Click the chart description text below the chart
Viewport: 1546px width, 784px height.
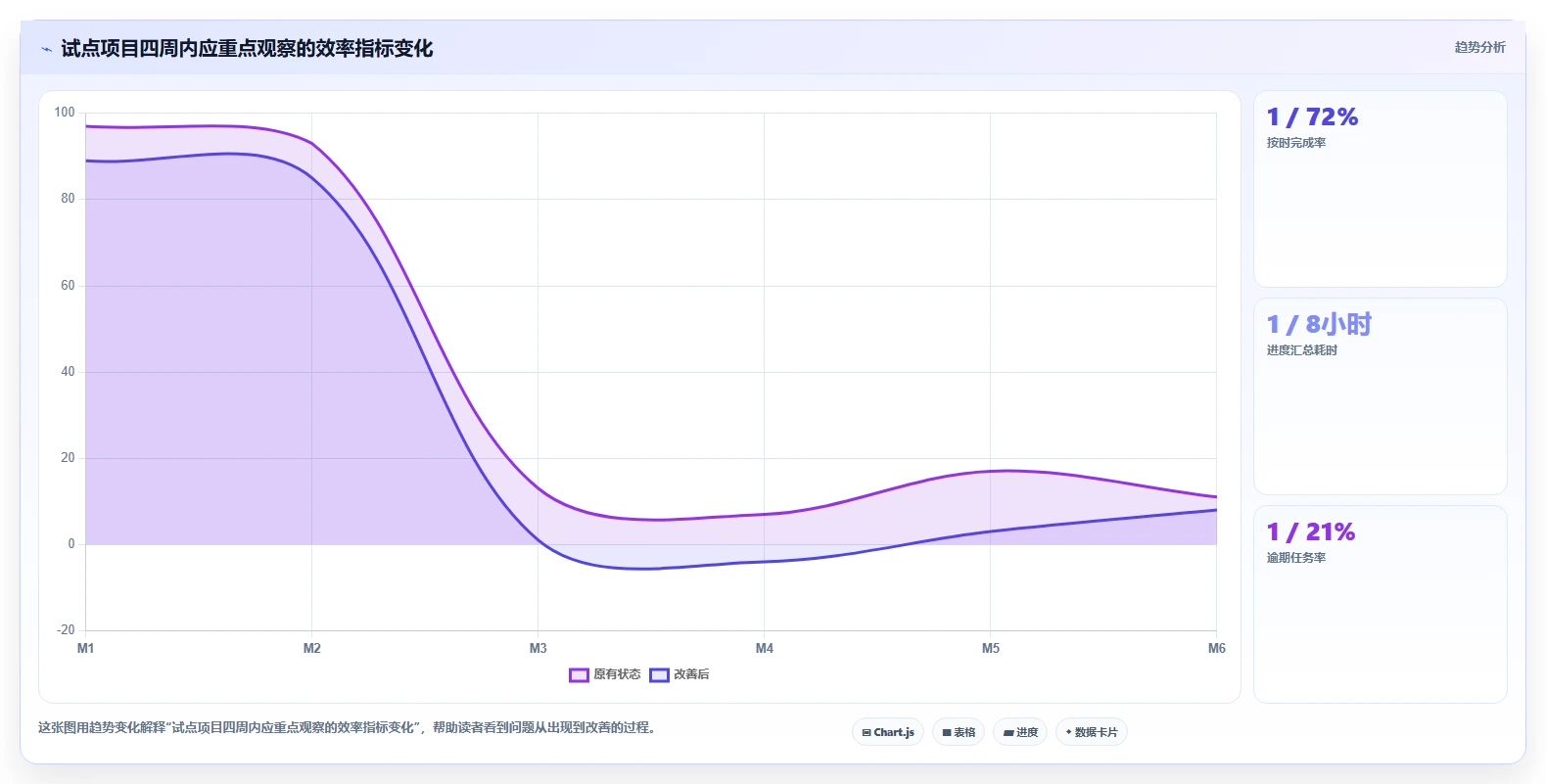point(347,728)
